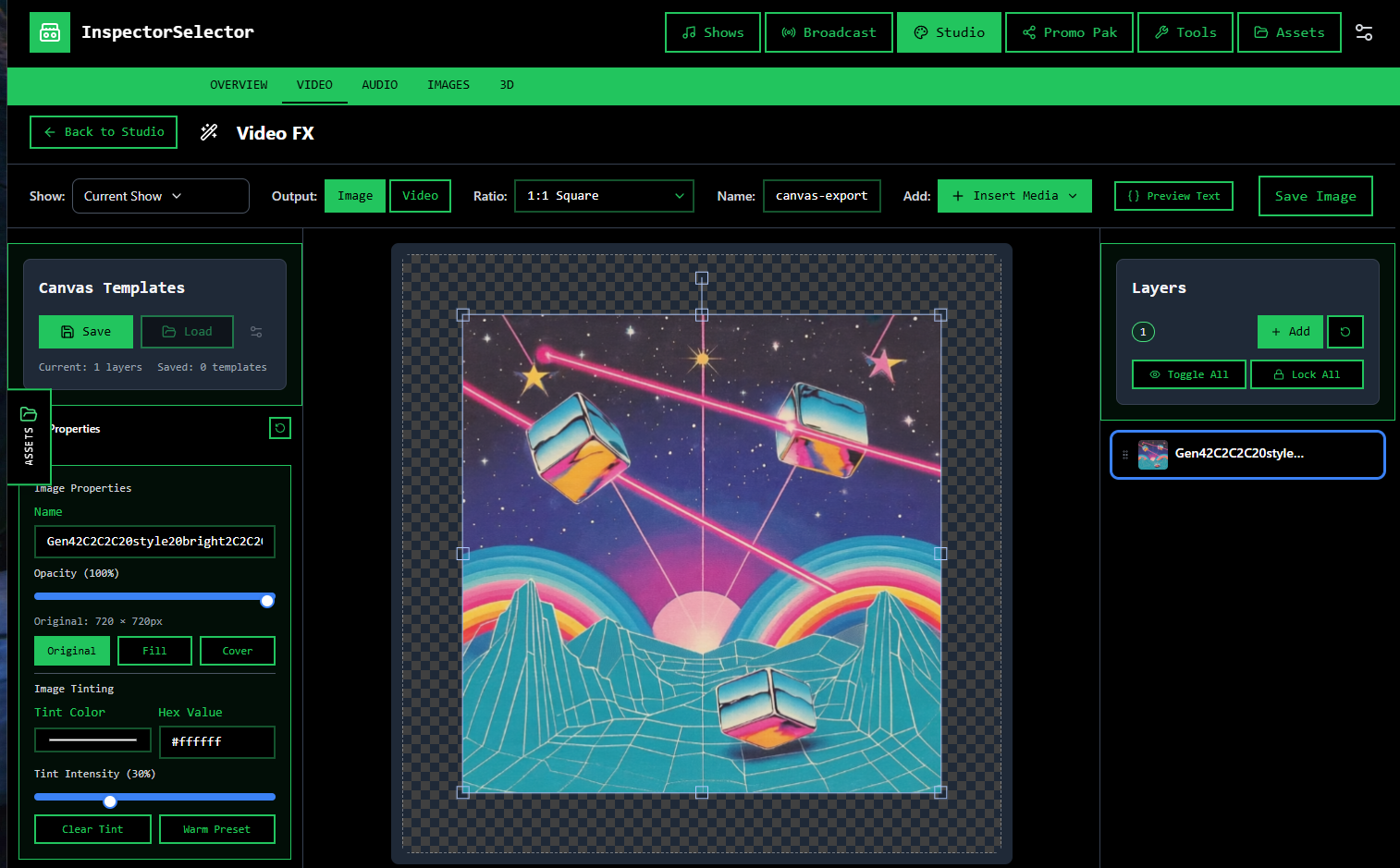Reset properties with the refresh icon
This screenshot has width=1400, height=868.
pos(280,428)
